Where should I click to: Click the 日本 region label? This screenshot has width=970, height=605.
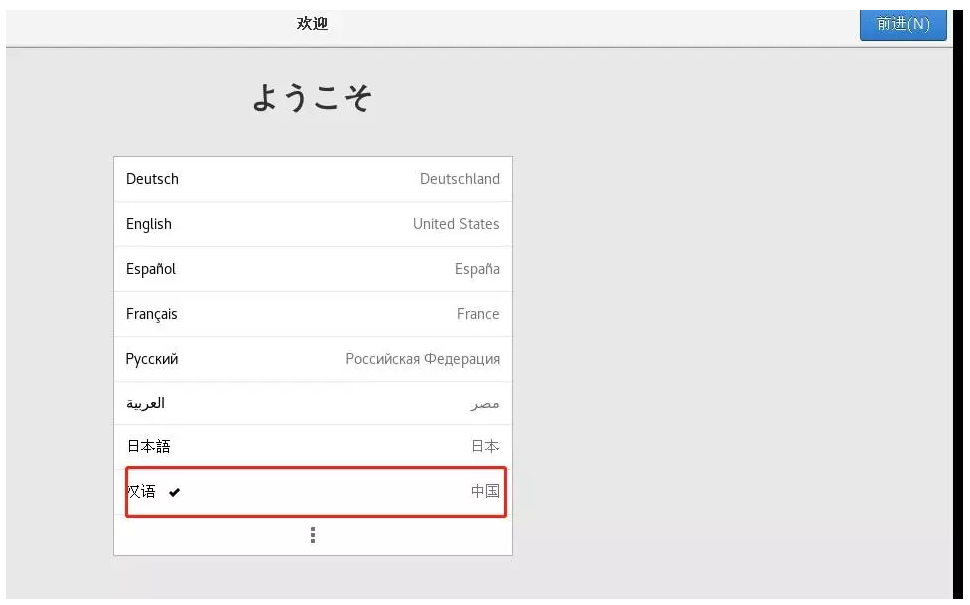tap(485, 447)
